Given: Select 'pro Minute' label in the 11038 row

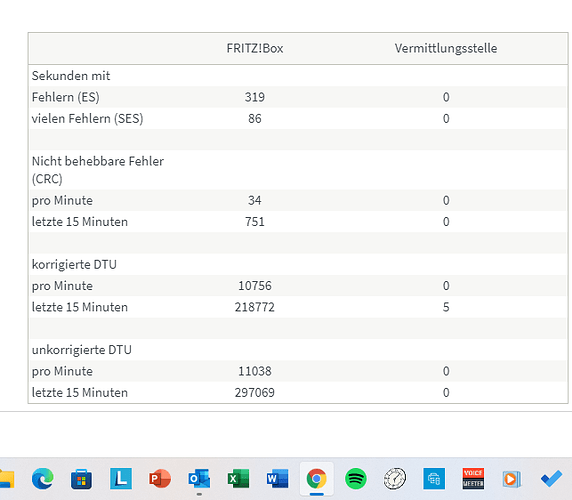Looking at the screenshot, I should [62, 371].
